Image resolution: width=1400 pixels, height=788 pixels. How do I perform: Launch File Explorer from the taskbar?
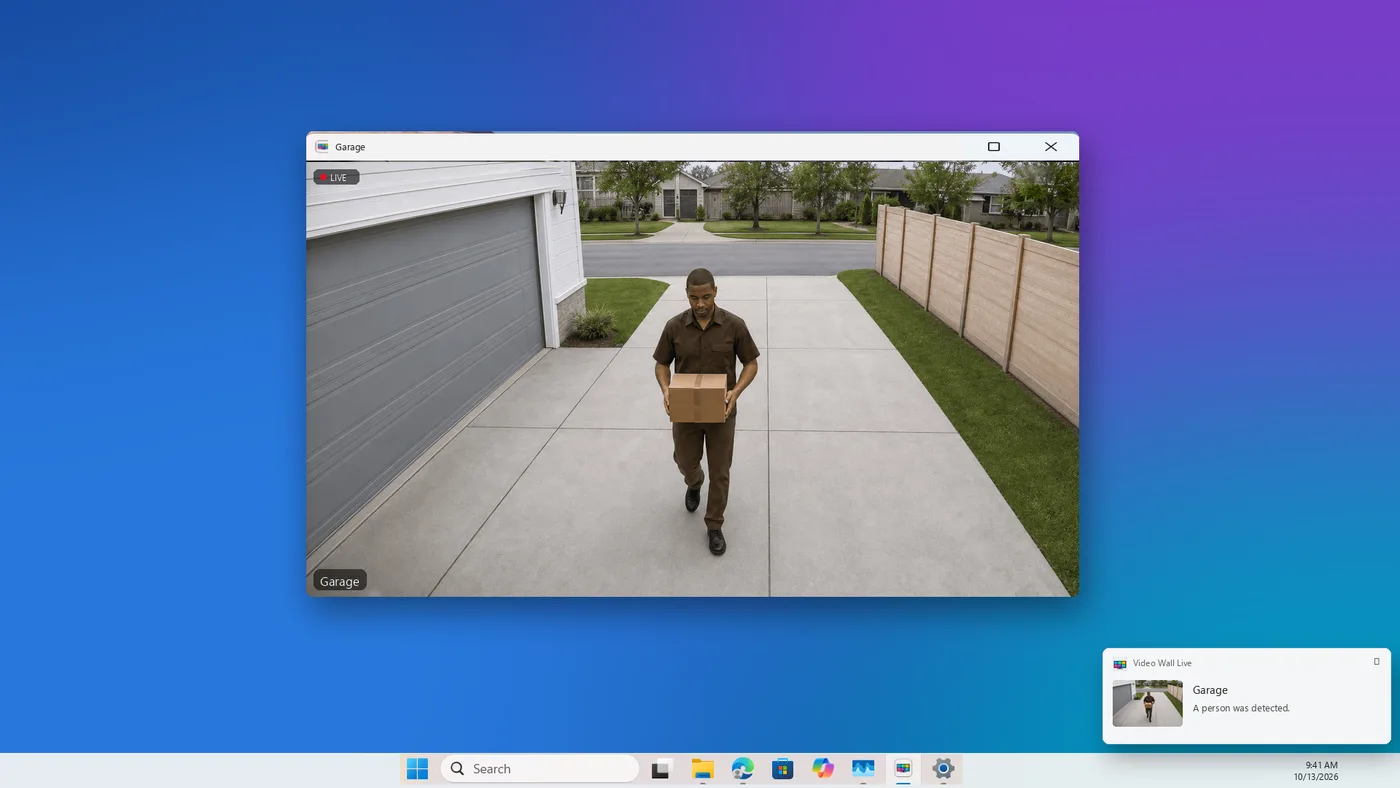pyautogui.click(x=702, y=769)
